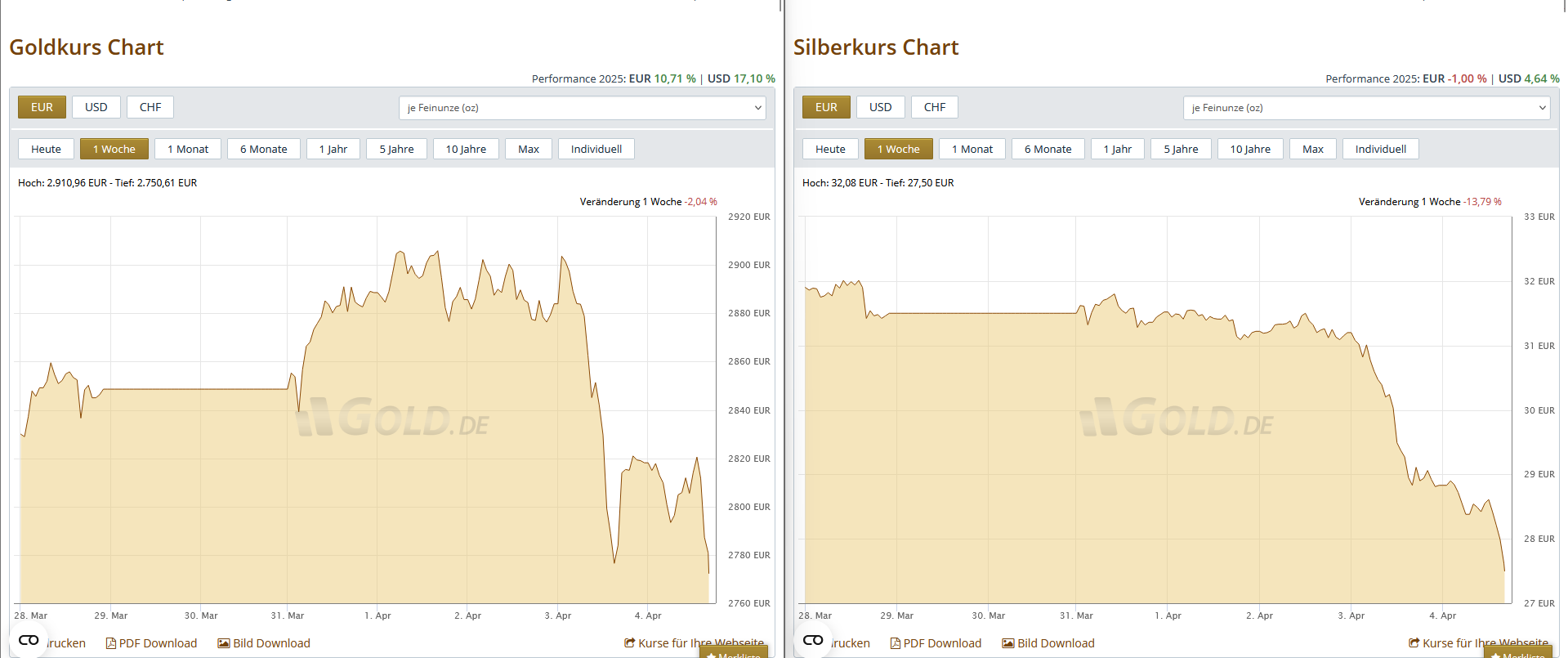Click 'Veränderung 1 Woche -2,04 %' label
Viewport: 1568px width, 658px height.
tap(649, 202)
